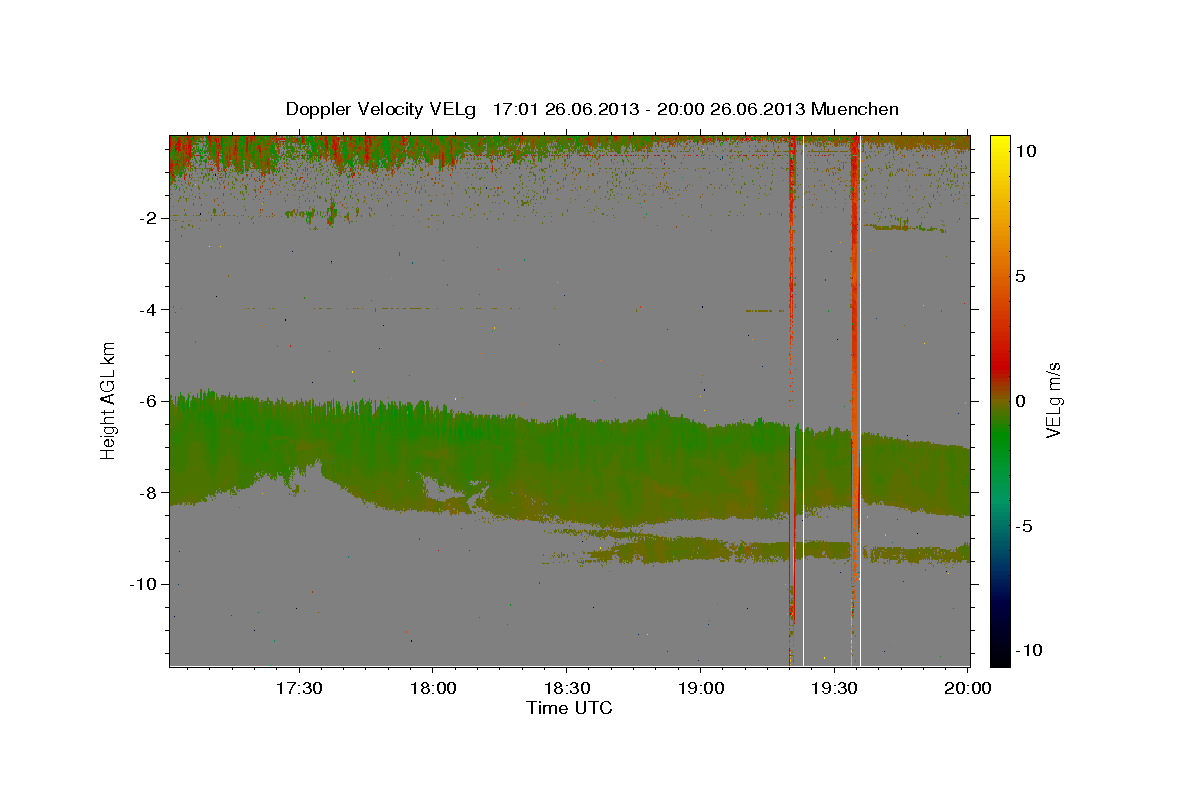Viewport: 1200px width, 800px height.
Task: Click the plot title 'Doppler Velocity VELg'
Action: (381, 109)
